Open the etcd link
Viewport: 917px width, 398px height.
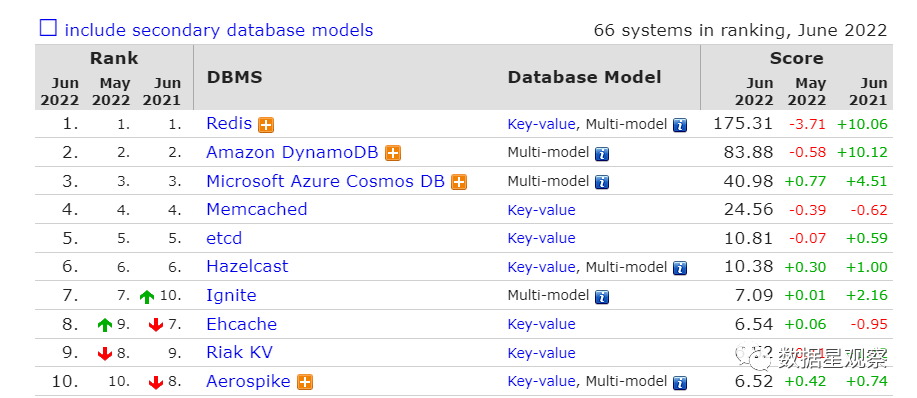click(224, 238)
